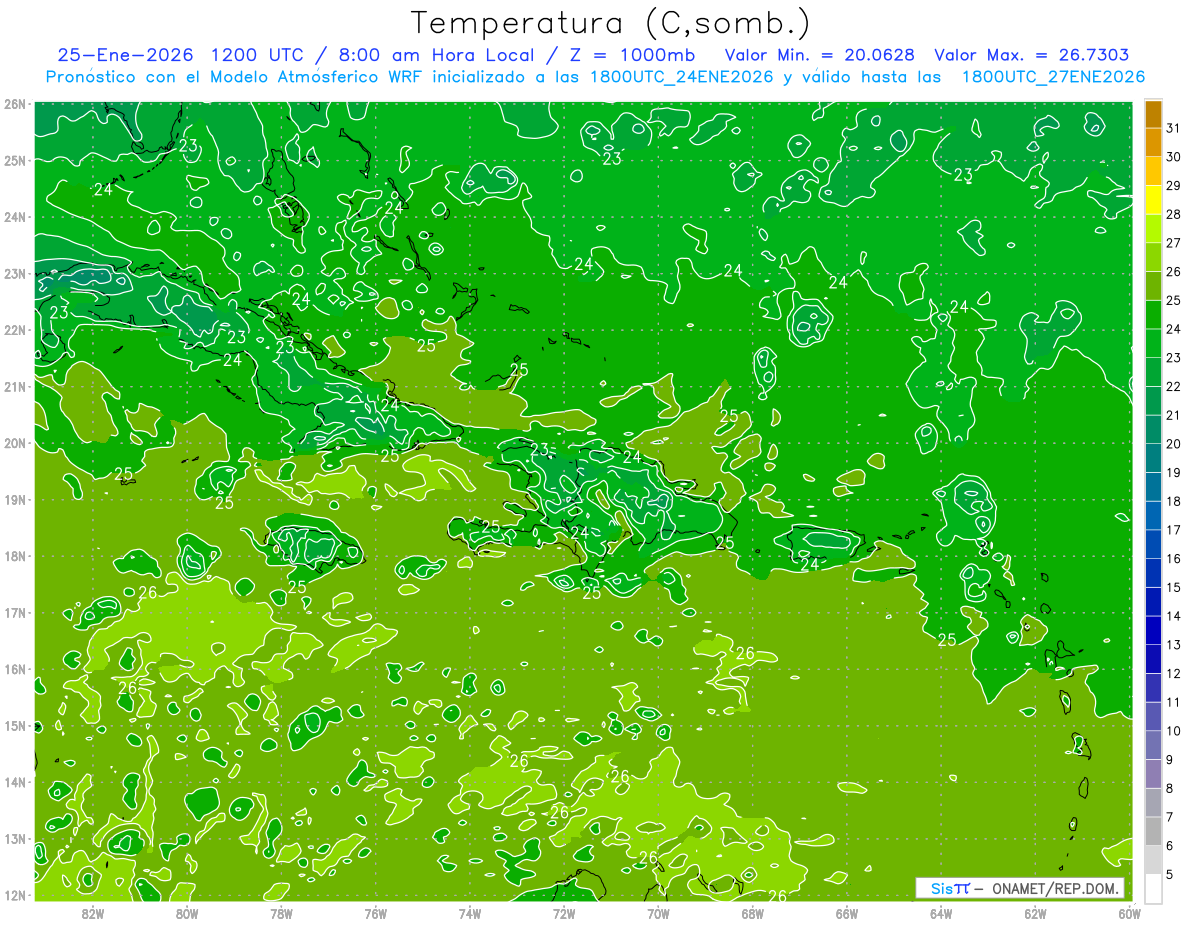Click the dark blue swatch between 13 and 14
1200x927 pixels.
pos(1153,630)
